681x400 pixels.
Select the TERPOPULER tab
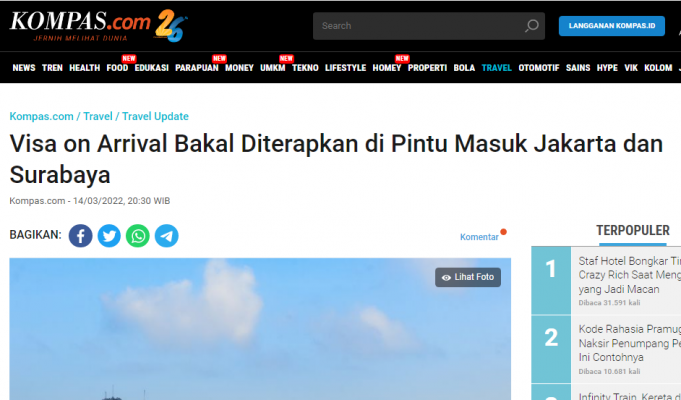click(632, 231)
